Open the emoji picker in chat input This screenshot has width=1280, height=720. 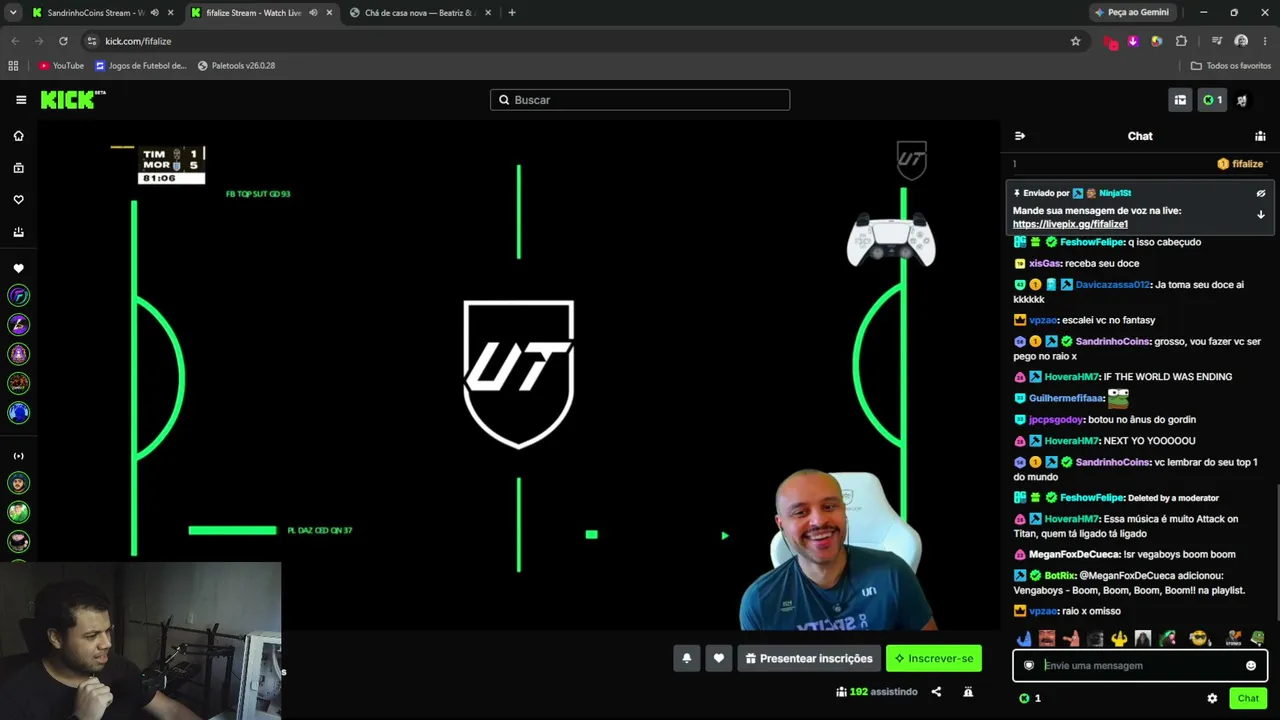[x=1251, y=666]
